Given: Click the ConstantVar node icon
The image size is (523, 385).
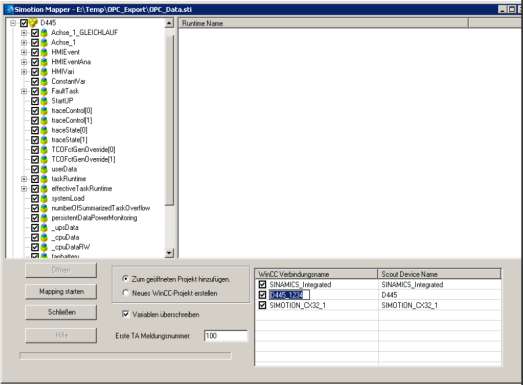Looking at the screenshot, I should point(44,81).
